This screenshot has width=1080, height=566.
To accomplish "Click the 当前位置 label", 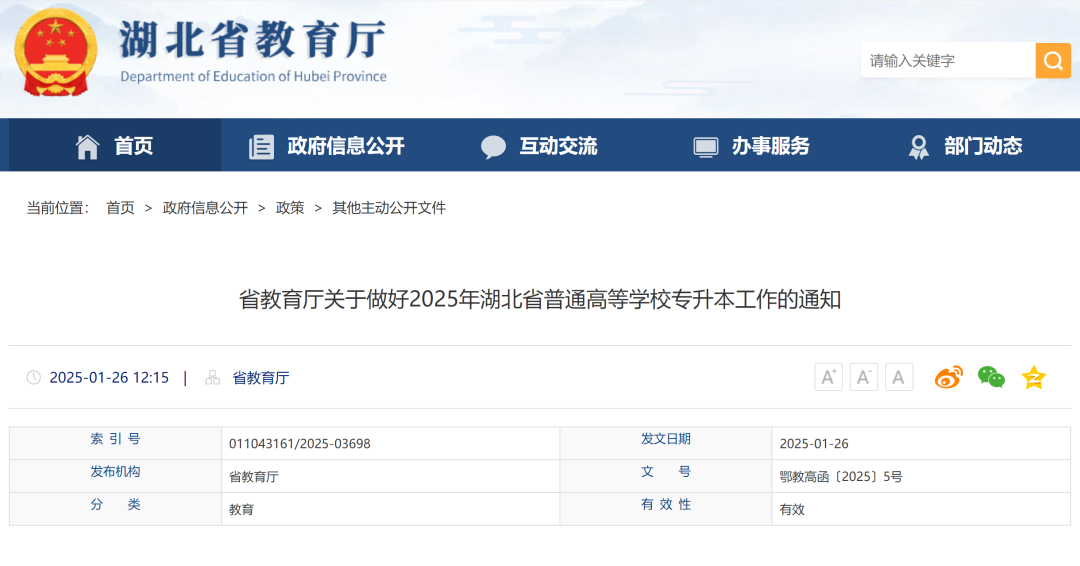I will click(x=58, y=208).
